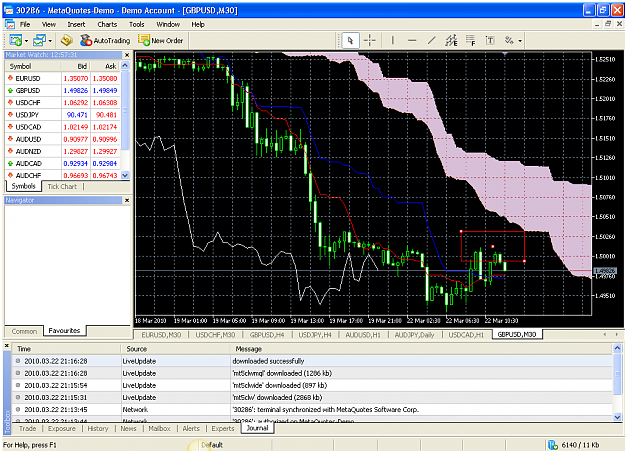Screen dimensions: 625x451
Task: Click the connection status icon in status bar
Action: coord(553,445)
